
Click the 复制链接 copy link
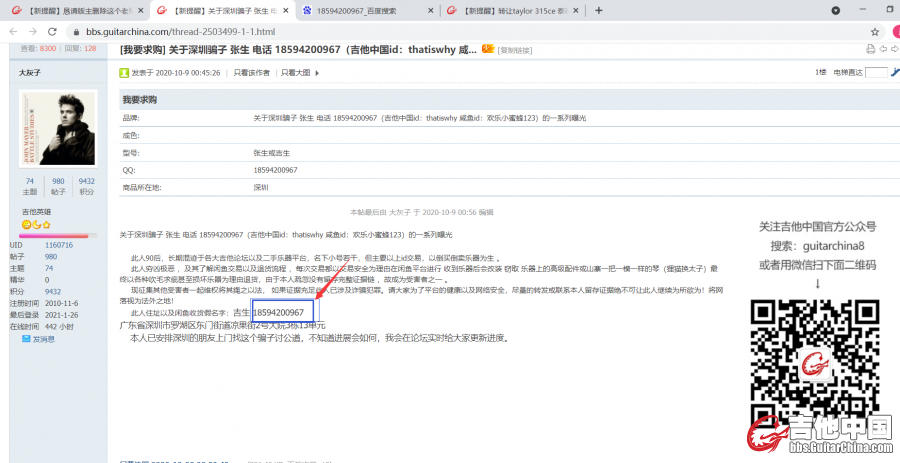[515, 48]
